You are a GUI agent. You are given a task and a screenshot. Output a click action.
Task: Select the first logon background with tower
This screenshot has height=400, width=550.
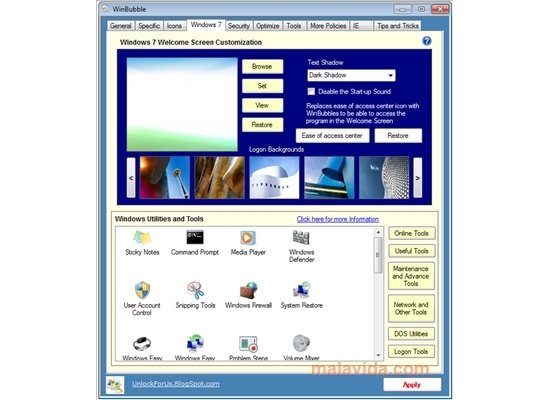(165, 178)
